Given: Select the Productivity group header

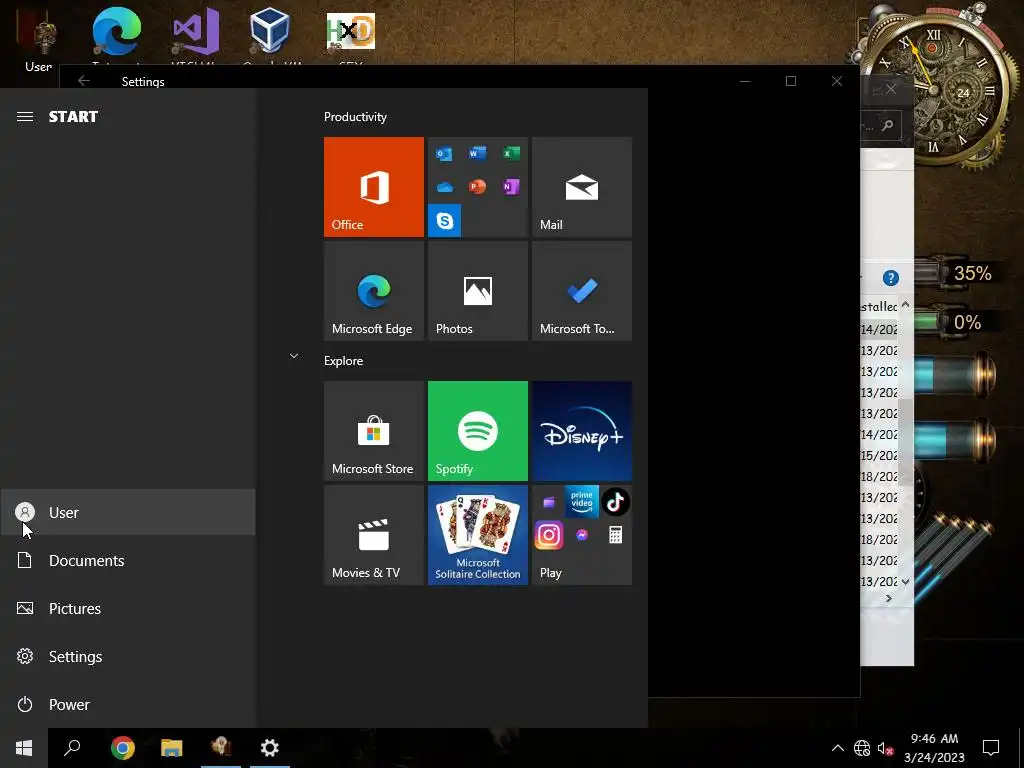Looking at the screenshot, I should (x=355, y=117).
